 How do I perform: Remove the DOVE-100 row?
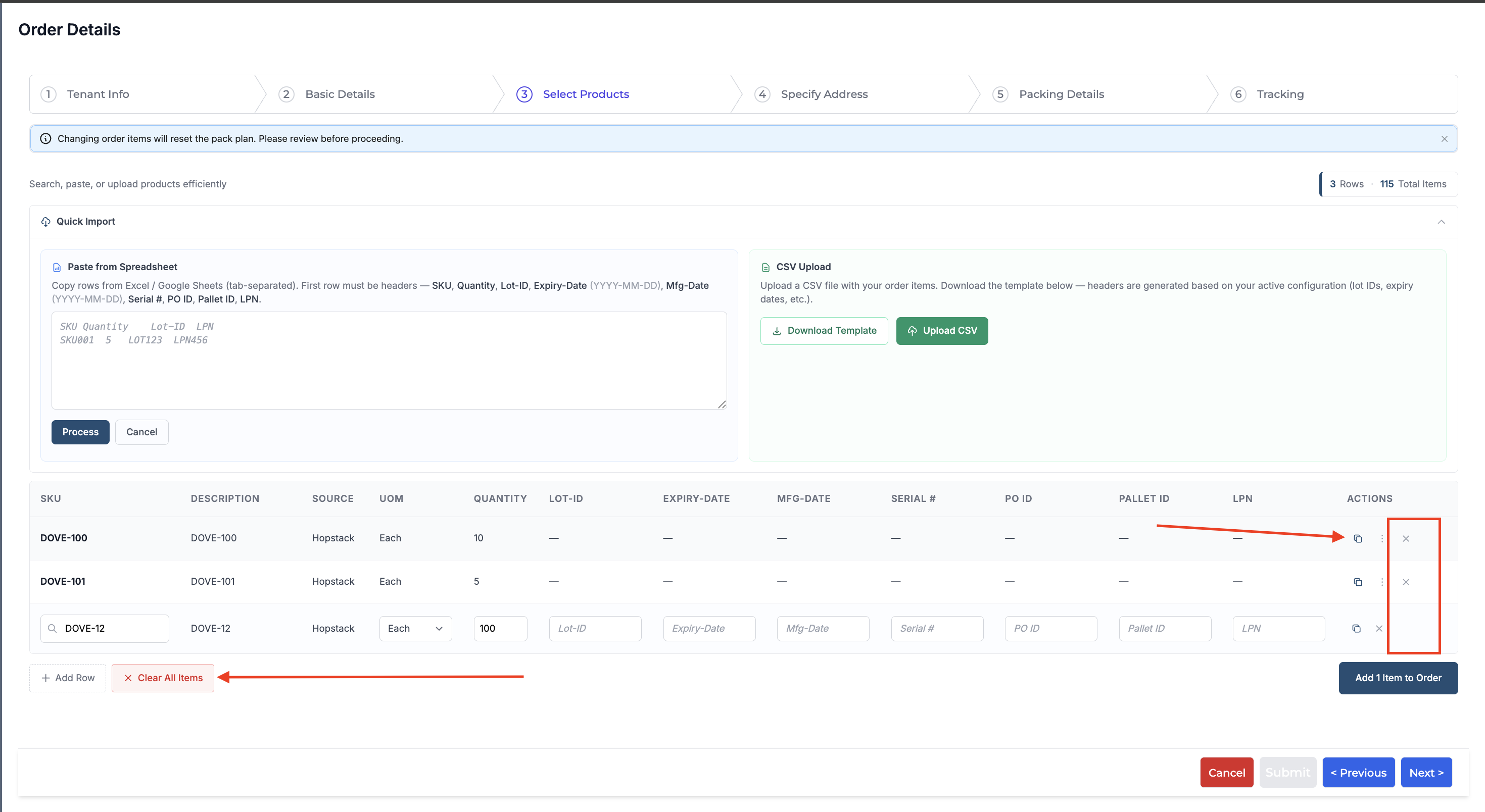pyautogui.click(x=1406, y=538)
